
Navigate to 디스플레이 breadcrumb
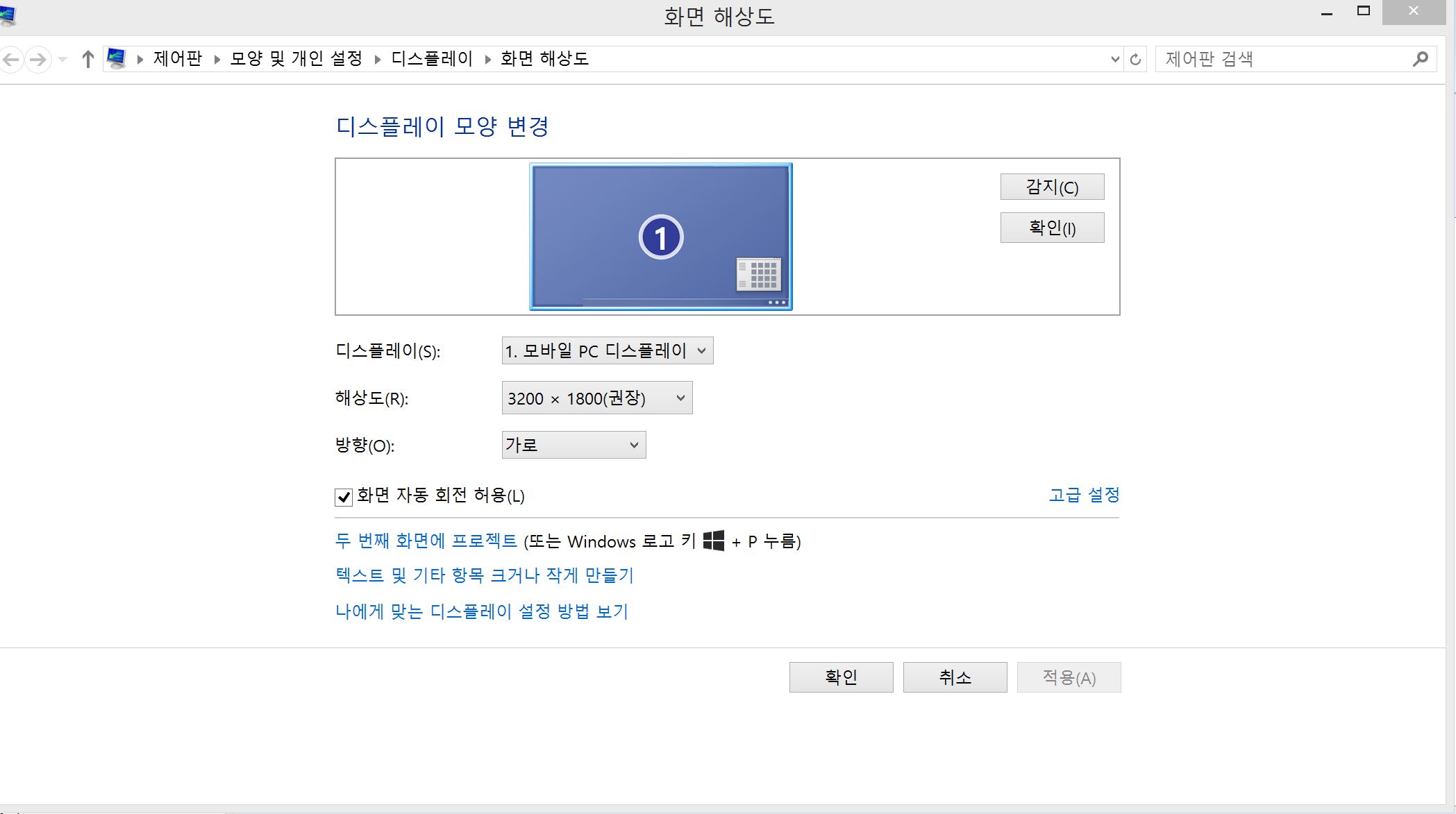click(432, 58)
